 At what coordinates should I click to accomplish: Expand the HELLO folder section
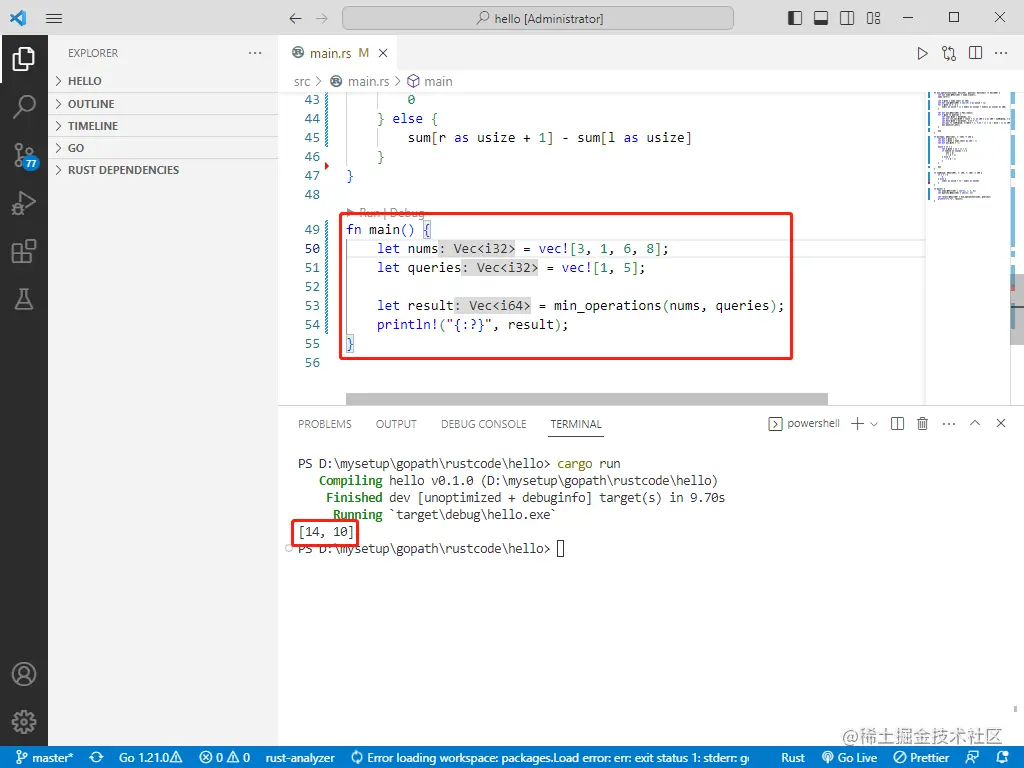163,81
